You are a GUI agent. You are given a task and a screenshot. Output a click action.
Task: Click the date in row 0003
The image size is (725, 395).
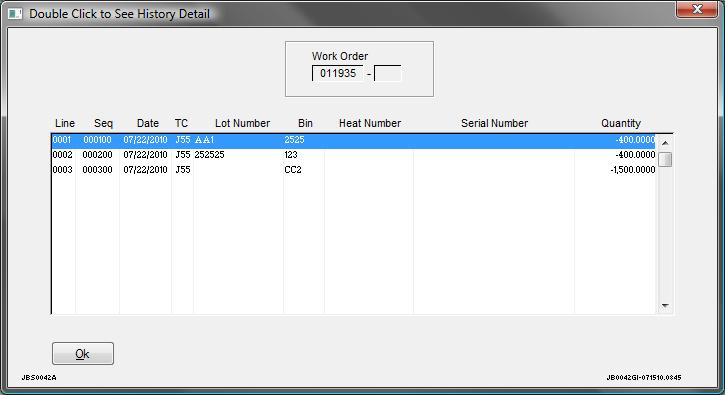[145, 170]
